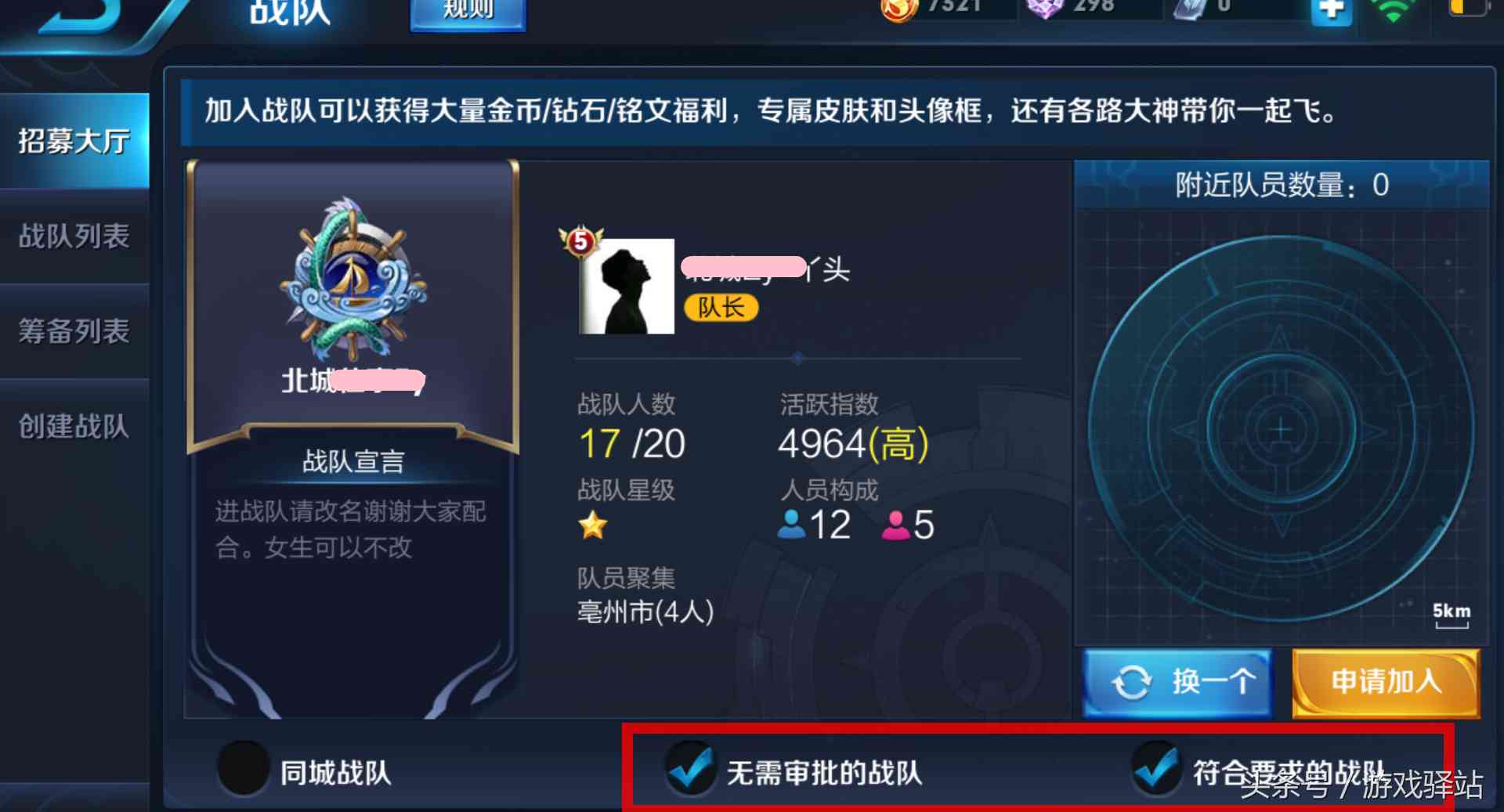The width and height of the screenshot is (1504, 812).
Task: Tap the purple diamond currency icon
Action: pyautogui.click(x=1044, y=7)
